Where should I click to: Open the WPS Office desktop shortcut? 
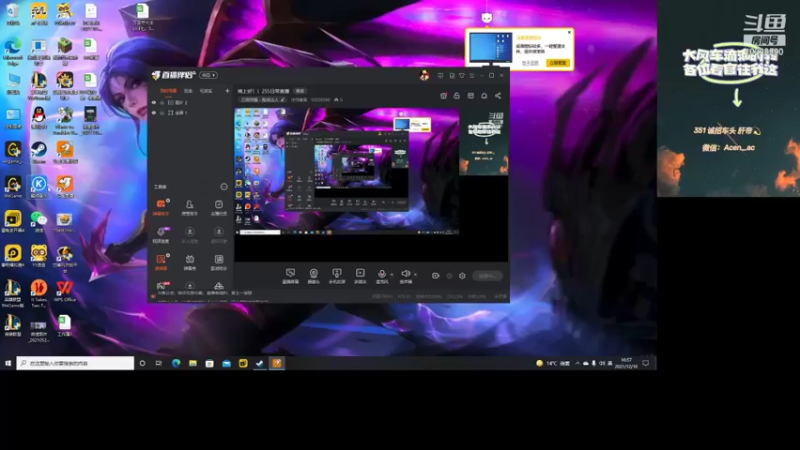click(65, 291)
